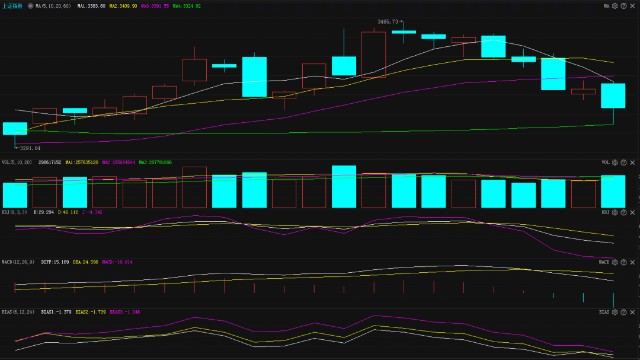The height and width of the screenshot is (360, 640).
Task: Click the 3465.73 high price marker
Action: (x=390, y=22)
